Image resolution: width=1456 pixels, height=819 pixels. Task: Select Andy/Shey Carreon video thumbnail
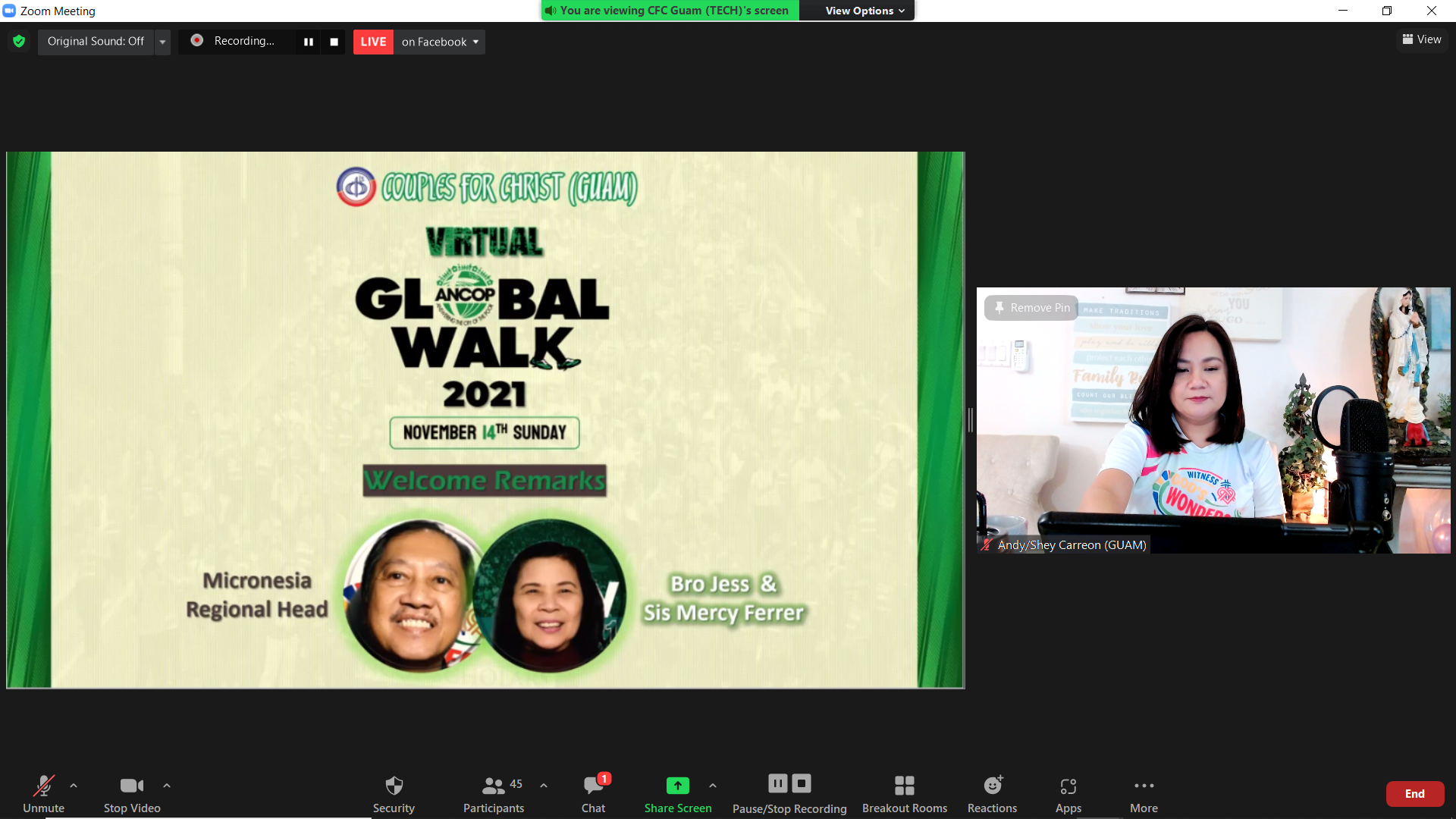coord(1213,420)
